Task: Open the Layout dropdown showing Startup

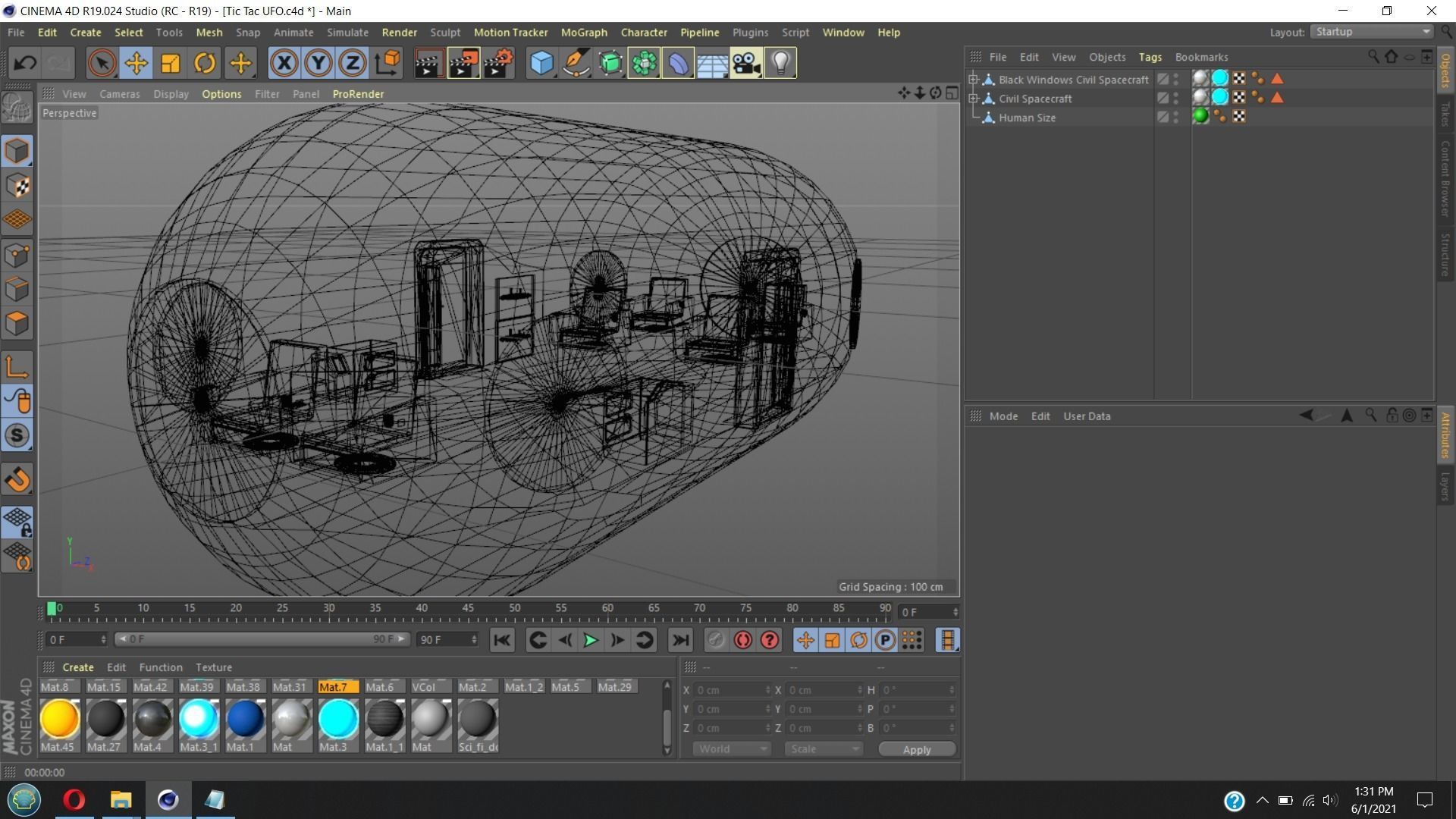Action: click(1370, 31)
